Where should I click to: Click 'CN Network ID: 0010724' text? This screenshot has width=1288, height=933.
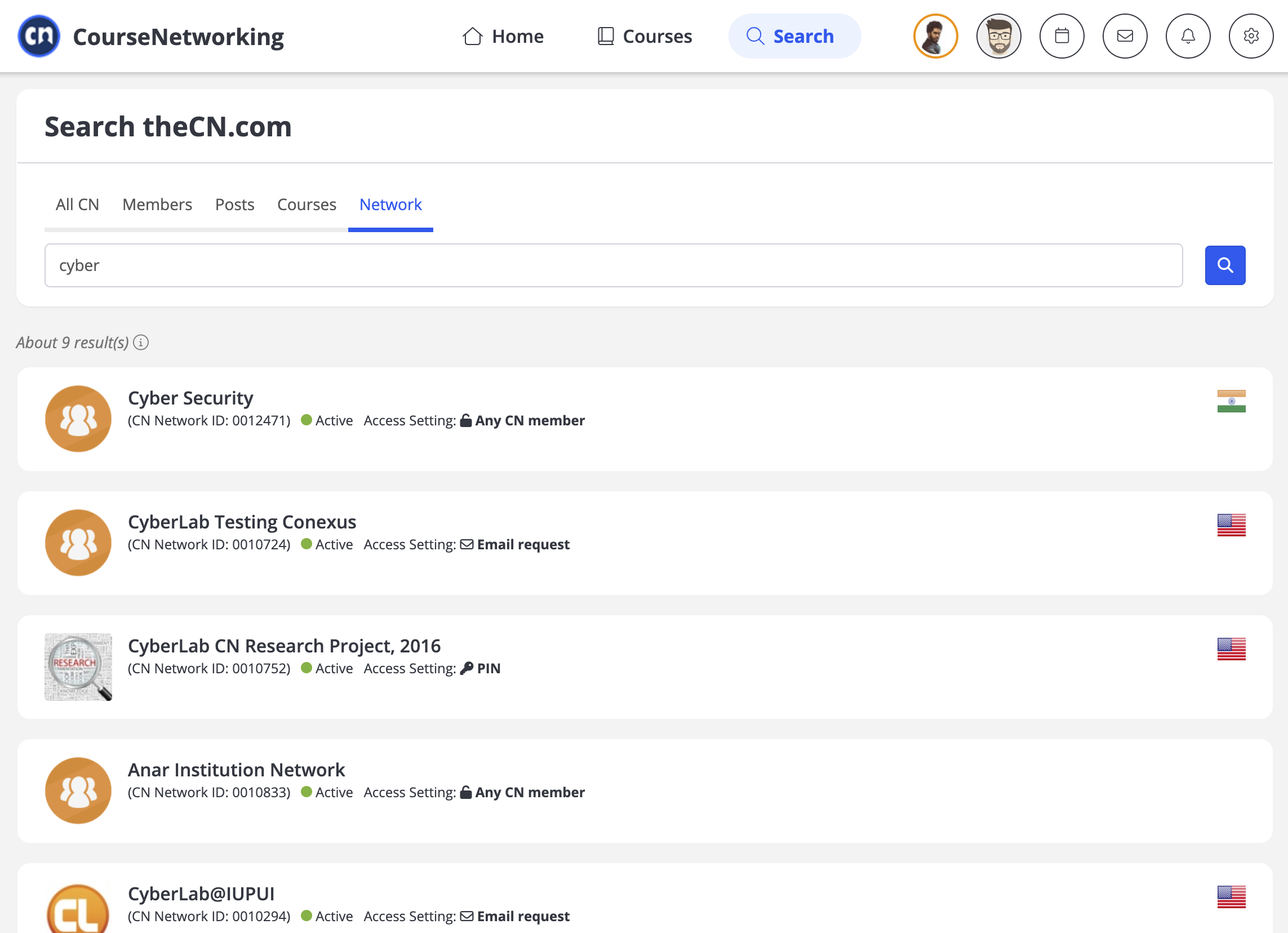point(209,544)
